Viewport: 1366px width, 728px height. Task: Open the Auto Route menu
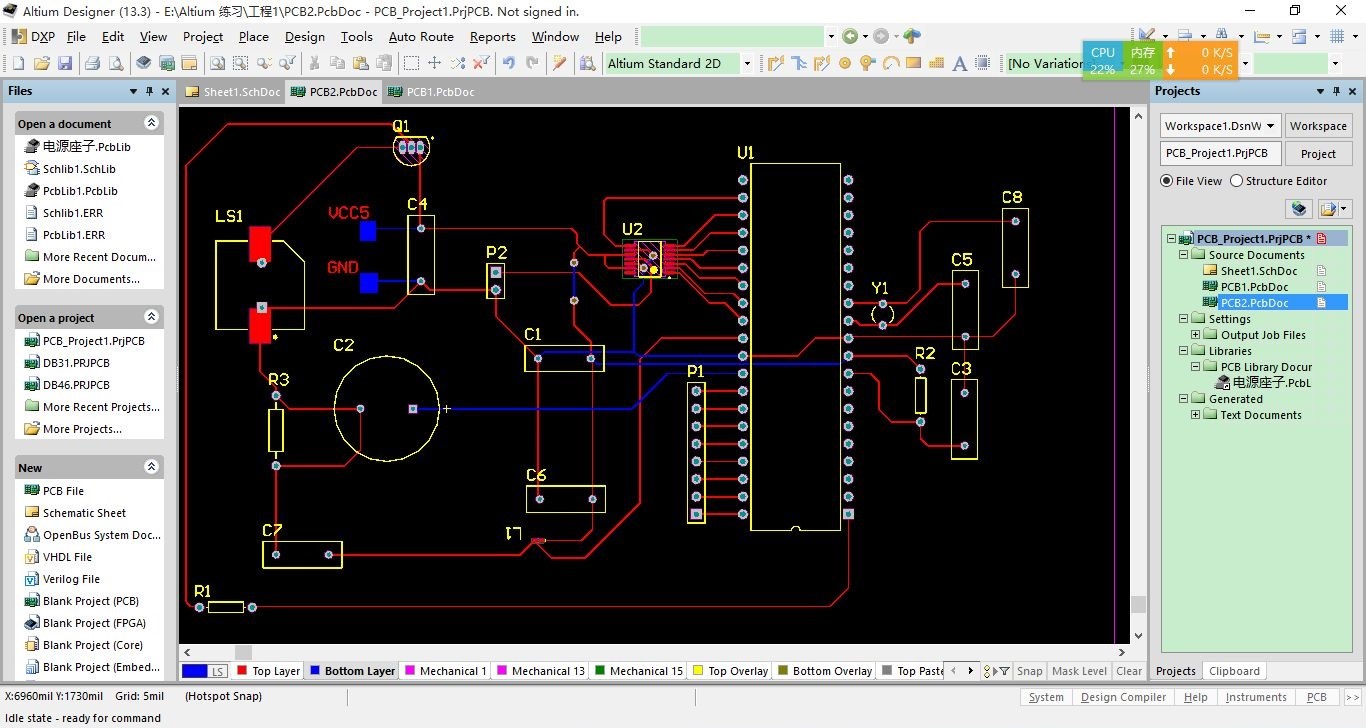[421, 37]
